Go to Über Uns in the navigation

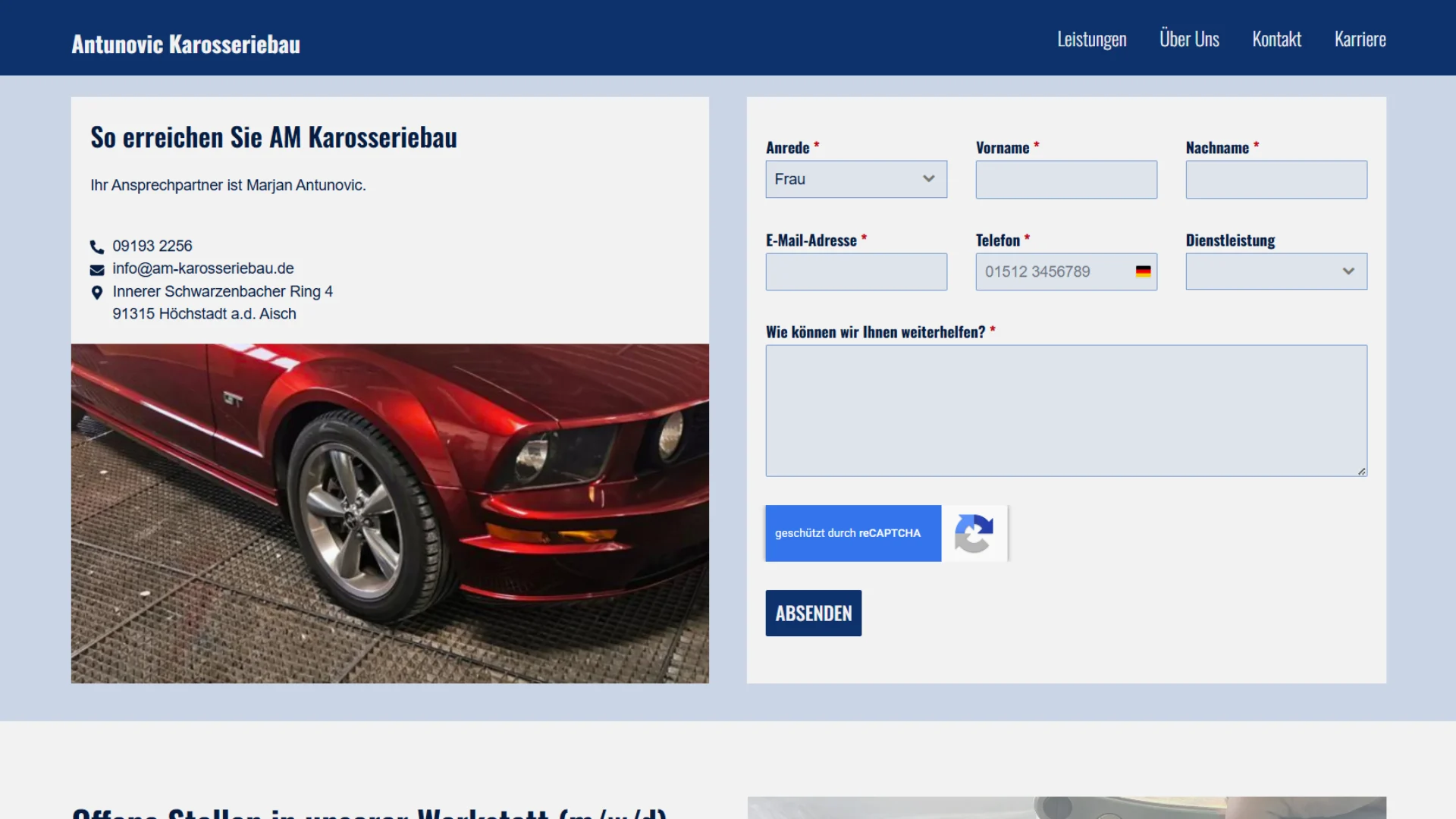click(x=1189, y=39)
